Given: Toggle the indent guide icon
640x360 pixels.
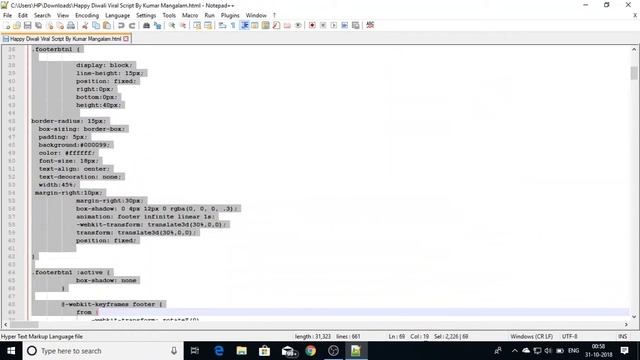Looking at the screenshot, I should pos(244,25).
